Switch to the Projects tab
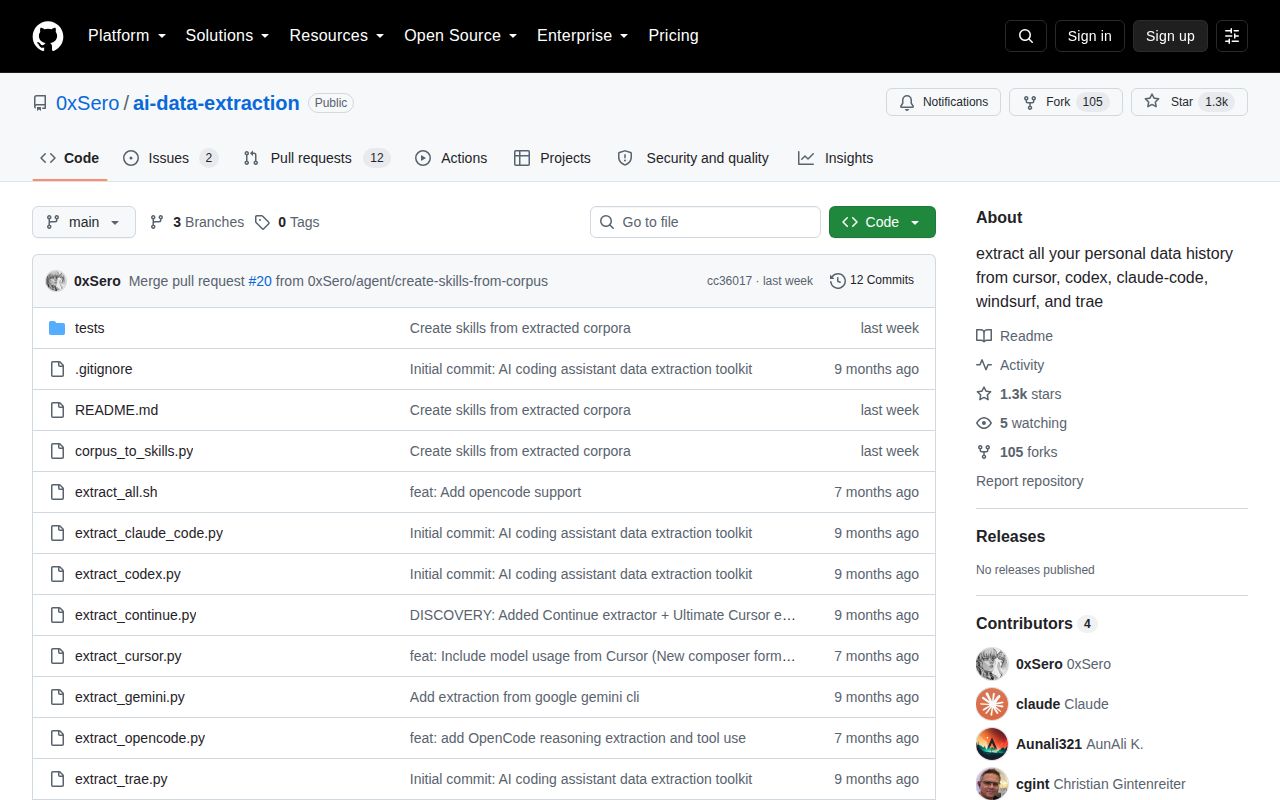Screen dimensions: 1280x800 552,158
